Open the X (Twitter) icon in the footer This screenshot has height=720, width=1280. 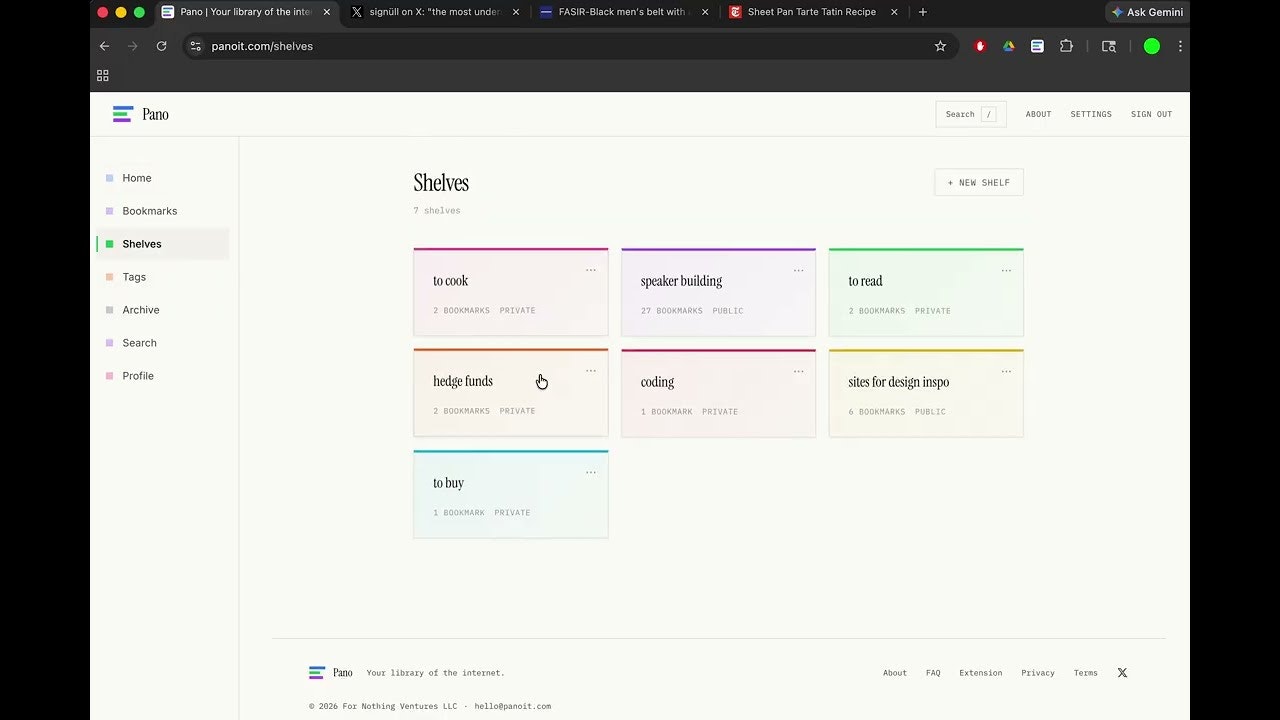point(1122,673)
